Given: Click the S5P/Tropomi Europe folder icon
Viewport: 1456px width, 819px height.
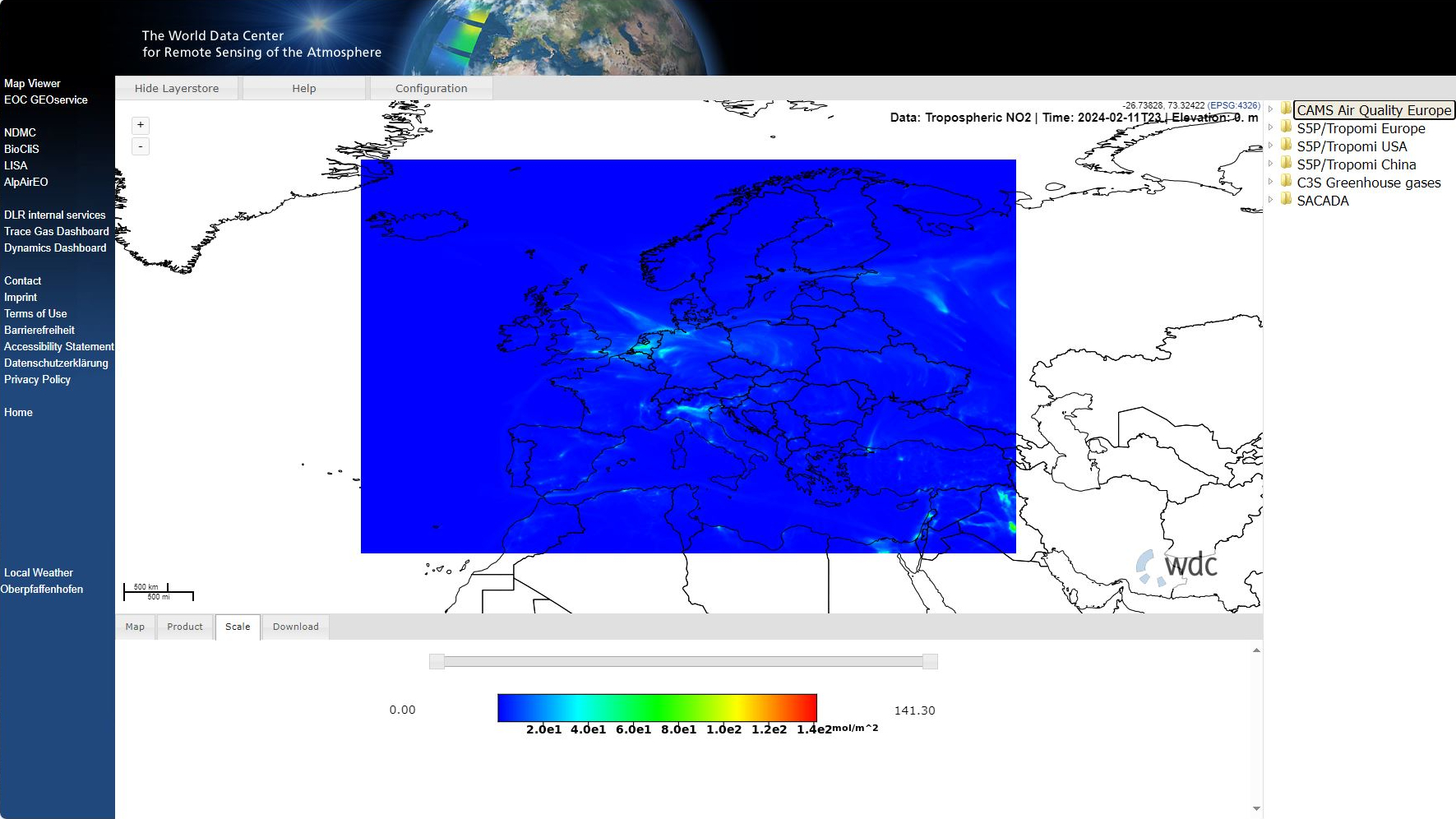Looking at the screenshot, I should (x=1286, y=127).
